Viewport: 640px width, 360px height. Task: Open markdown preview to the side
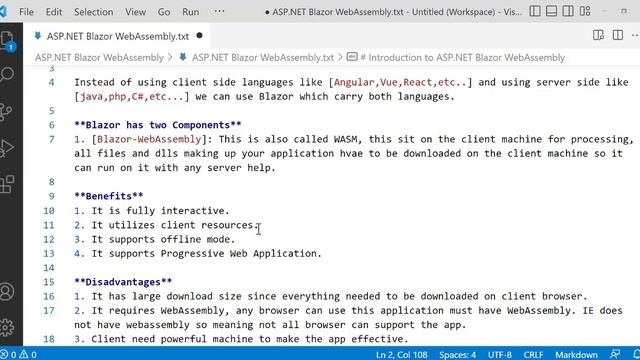coord(598,36)
